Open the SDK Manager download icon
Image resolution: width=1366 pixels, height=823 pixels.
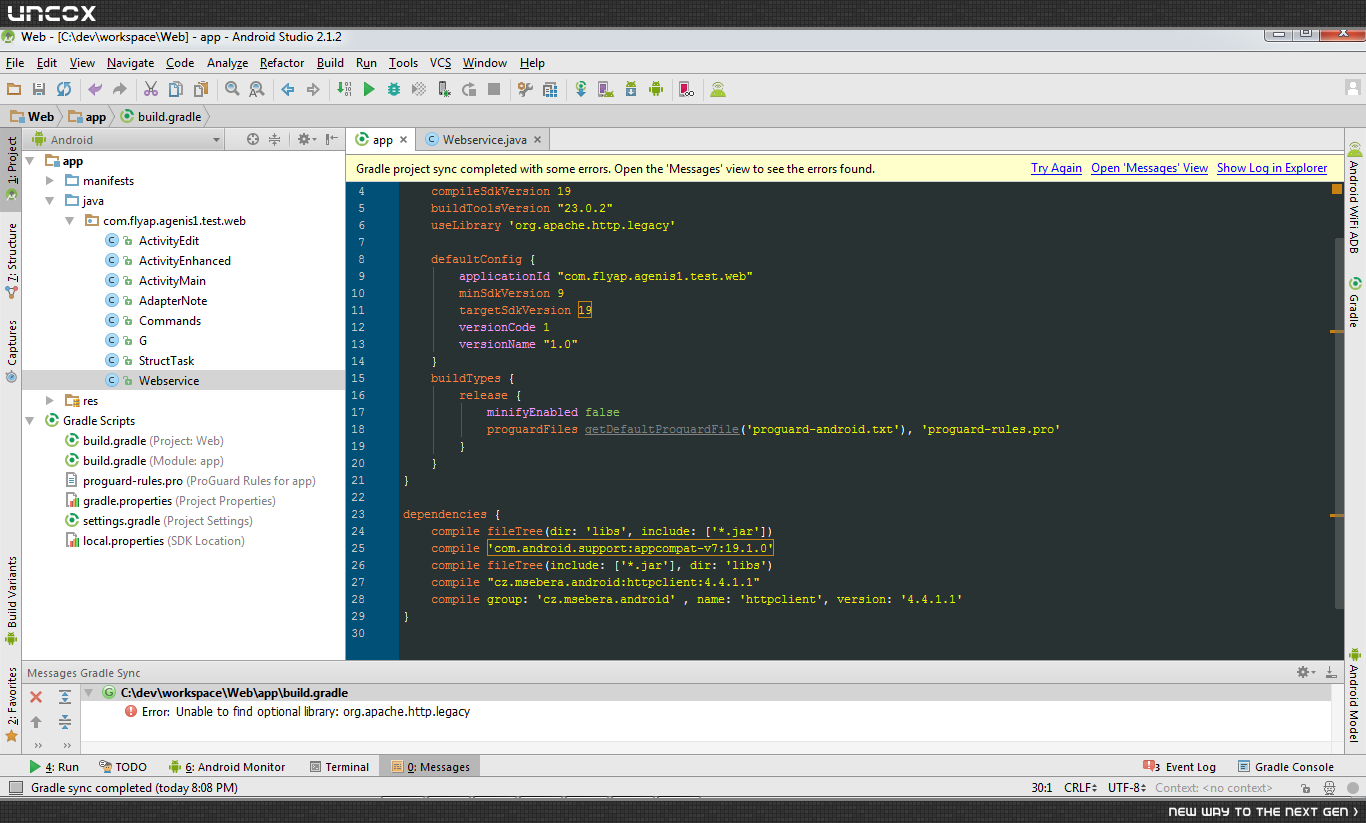pyautogui.click(x=631, y=89)
